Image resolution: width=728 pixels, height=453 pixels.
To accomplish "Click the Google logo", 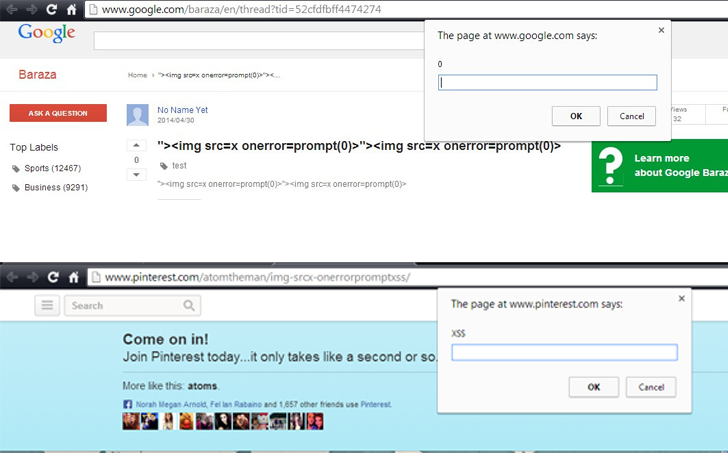I will (46, 33).
